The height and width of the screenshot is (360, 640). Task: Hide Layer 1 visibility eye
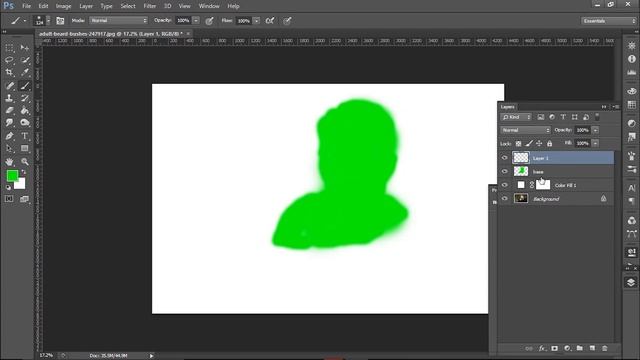tap(504, 158)
